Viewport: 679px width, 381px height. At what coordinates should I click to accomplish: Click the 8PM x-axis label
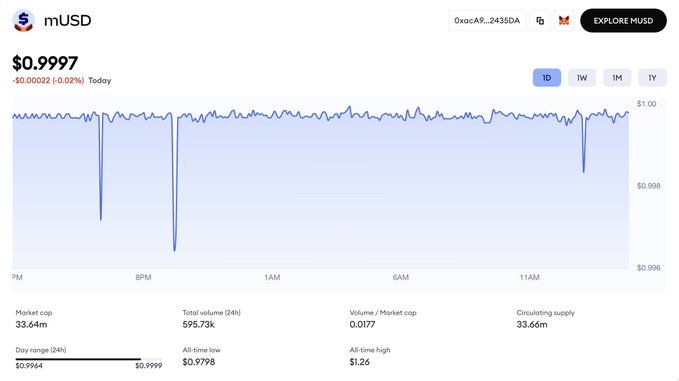pyautogui.click(x=143, y=277)
